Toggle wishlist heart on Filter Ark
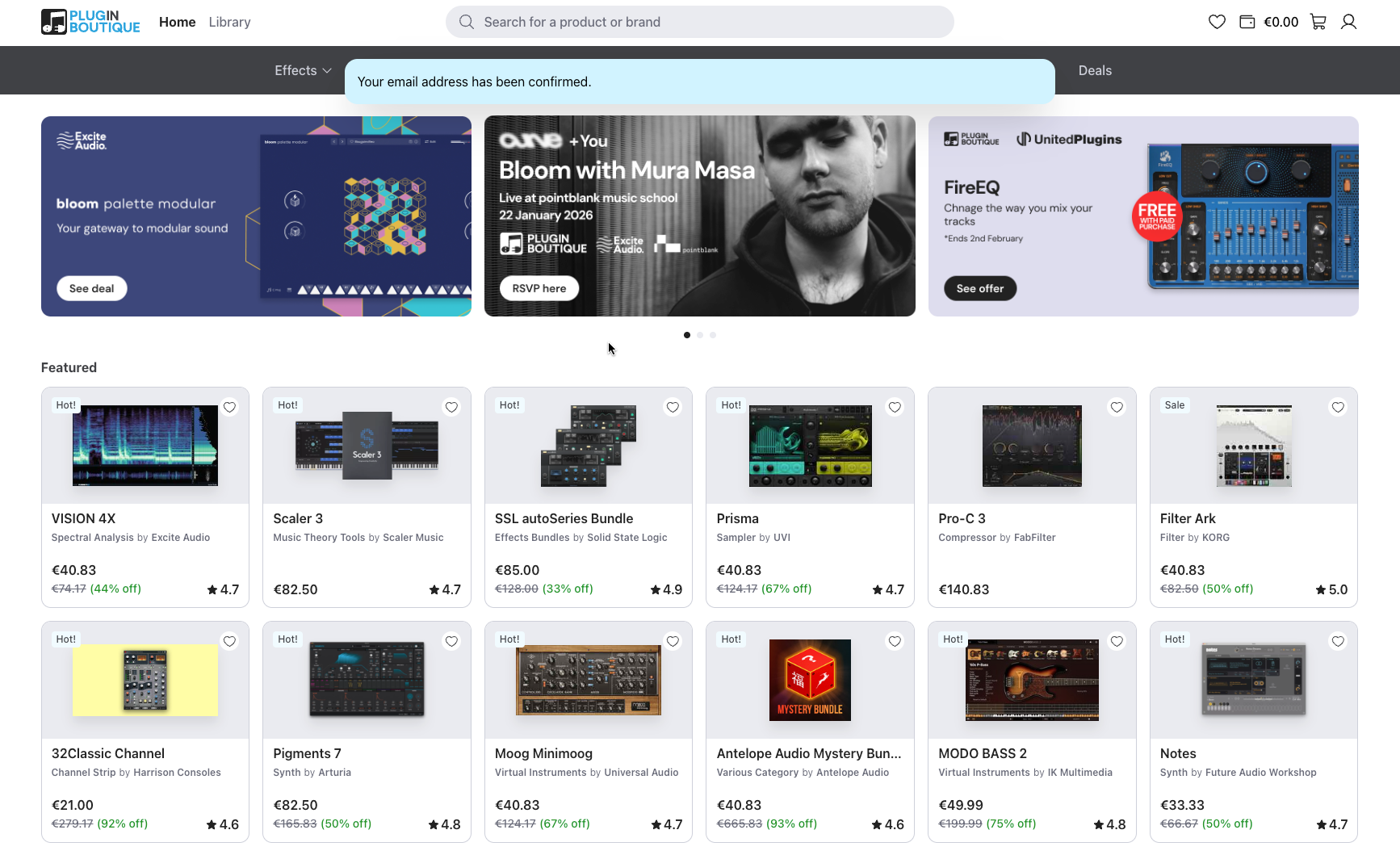This screenshot has width=1400, height=855. coord(1338,407)
